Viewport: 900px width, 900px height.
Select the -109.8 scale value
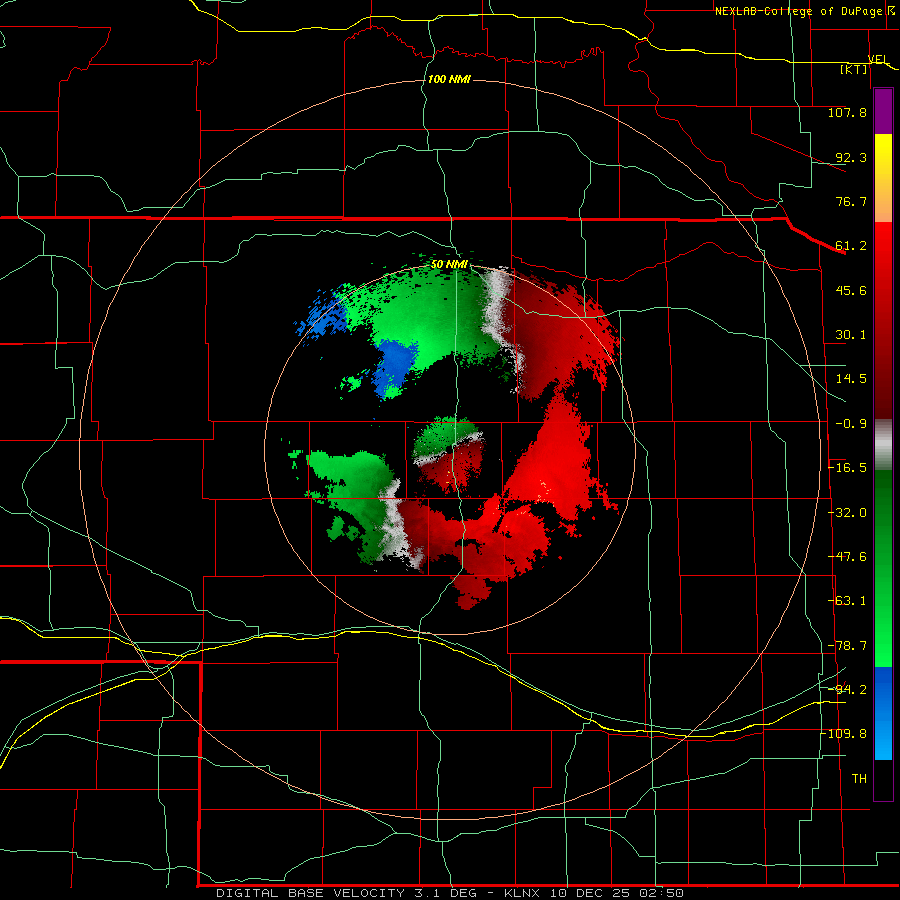(844, 734)
